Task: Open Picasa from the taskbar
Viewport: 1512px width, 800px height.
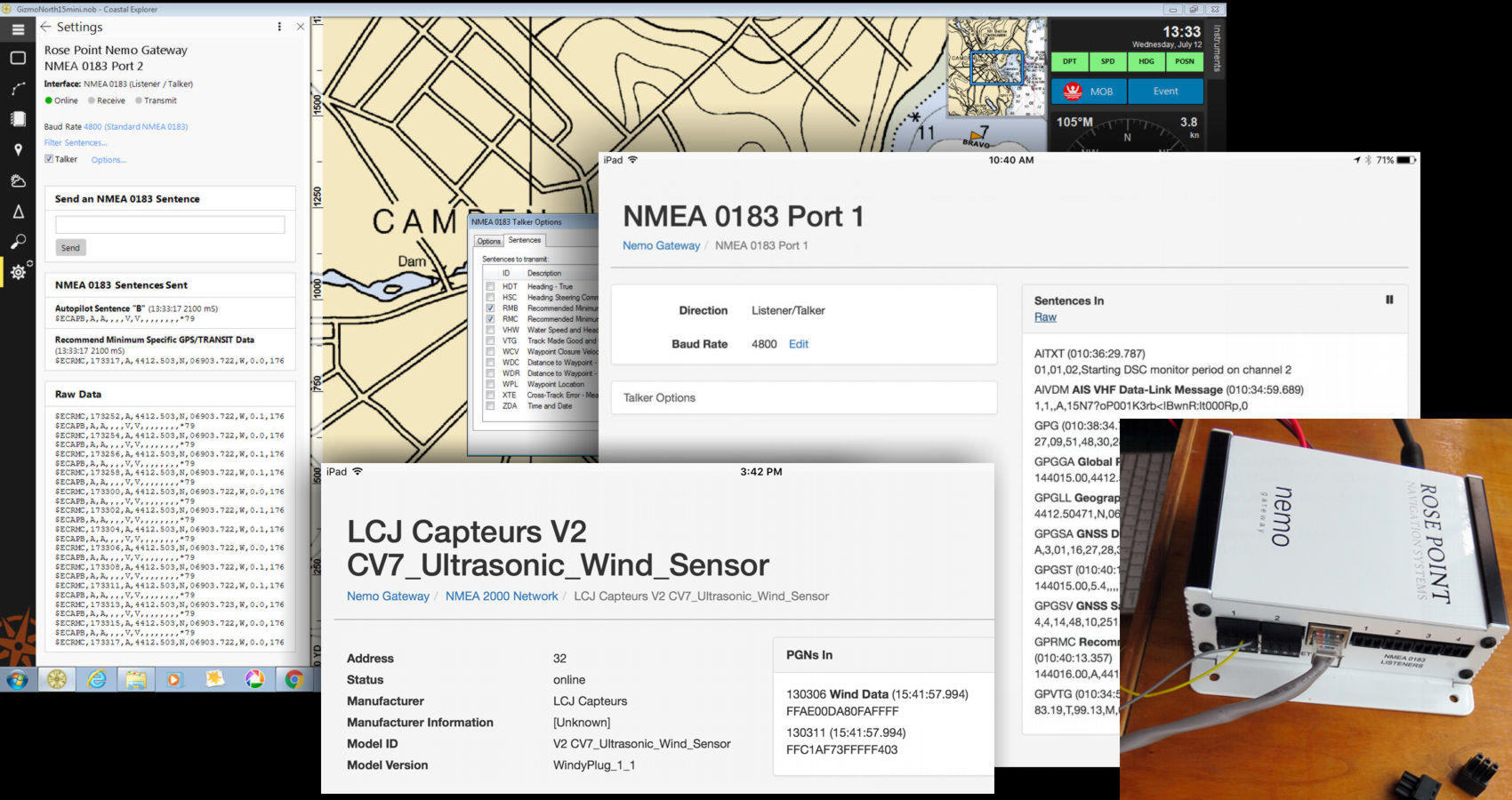Action: pos(254,680)
